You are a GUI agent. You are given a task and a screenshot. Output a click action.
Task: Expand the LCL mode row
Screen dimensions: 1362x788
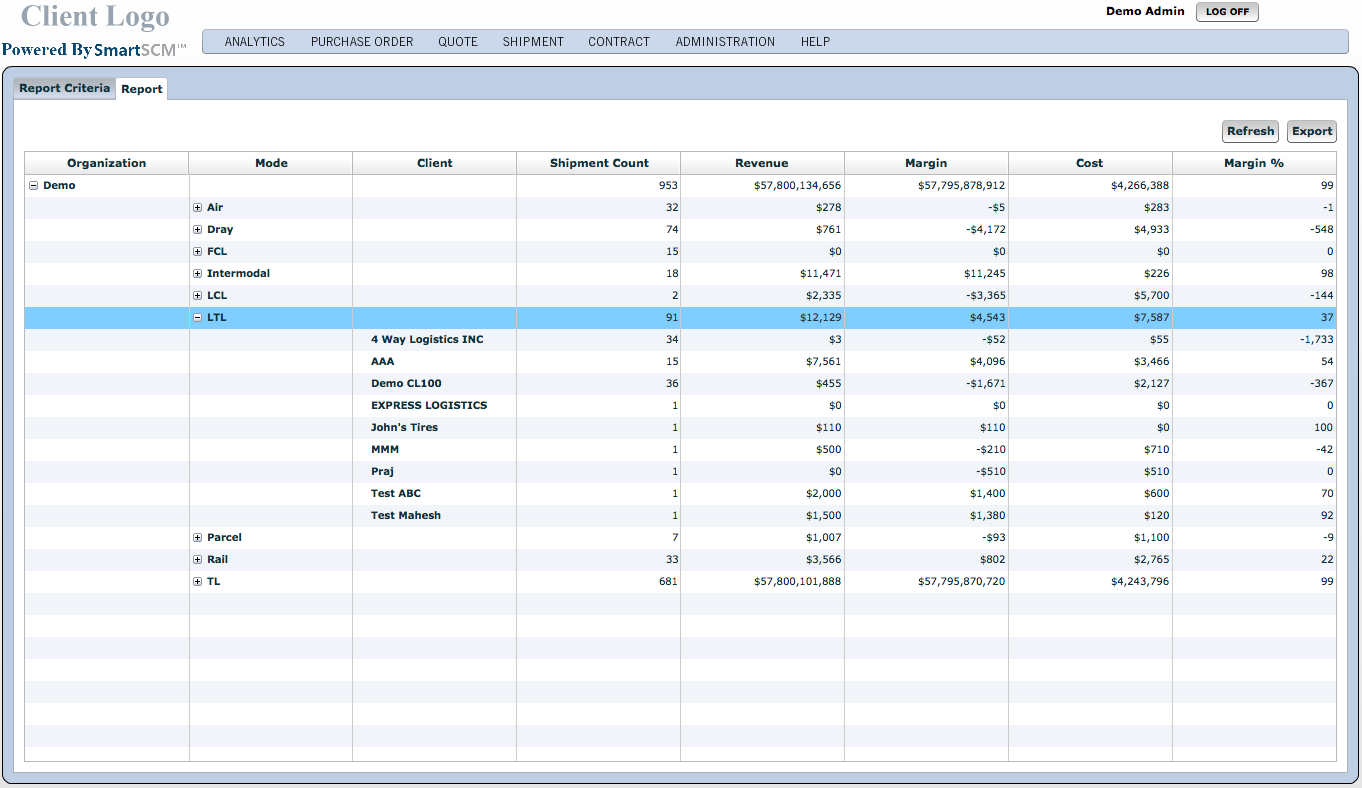coord(198,296)
